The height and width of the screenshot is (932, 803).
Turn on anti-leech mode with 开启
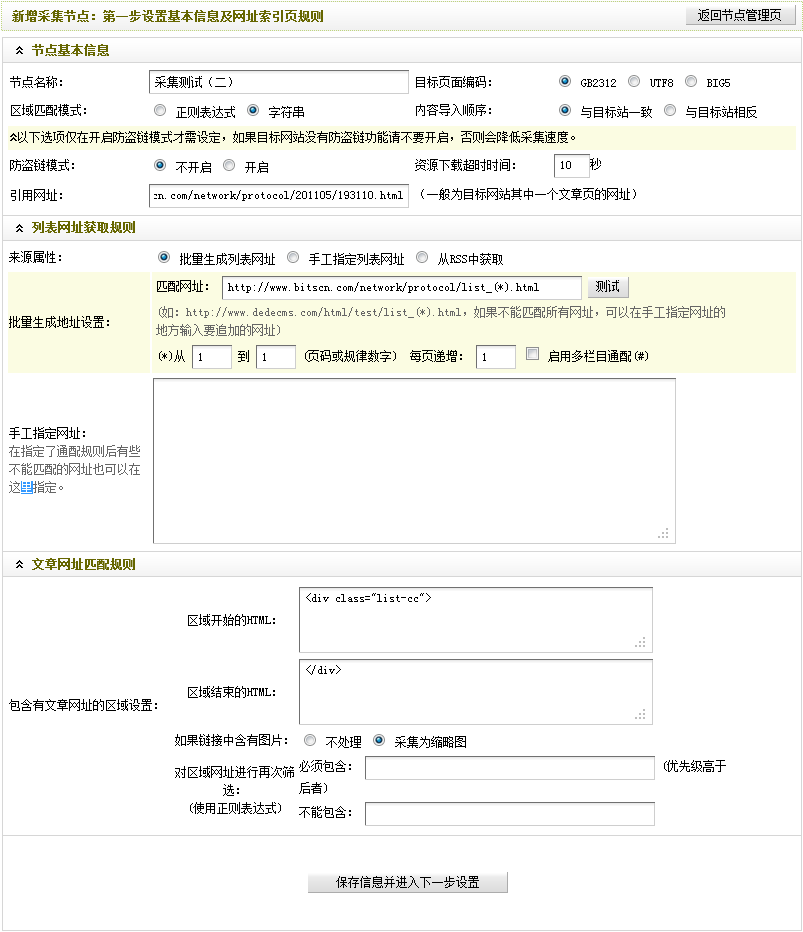coord(229,166)
